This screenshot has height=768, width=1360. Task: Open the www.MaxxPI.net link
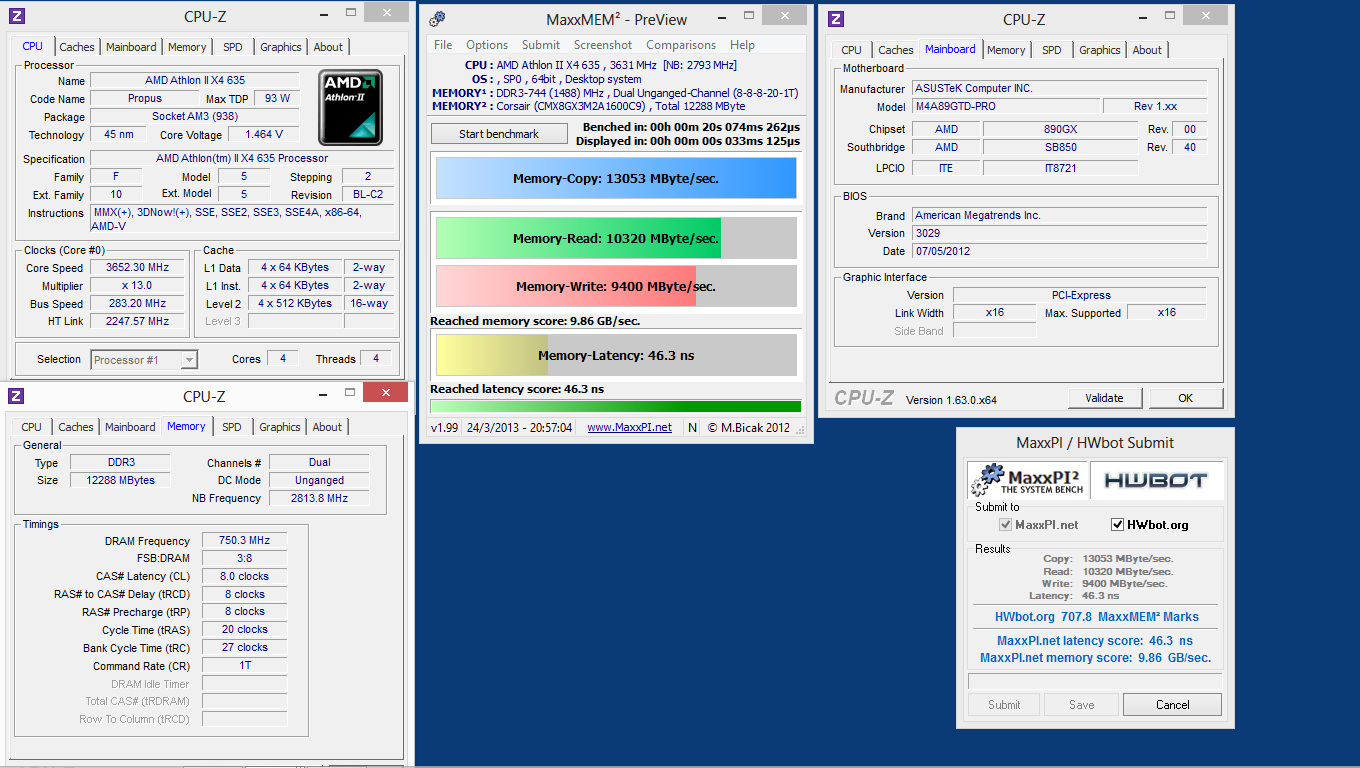pos(629,427)
